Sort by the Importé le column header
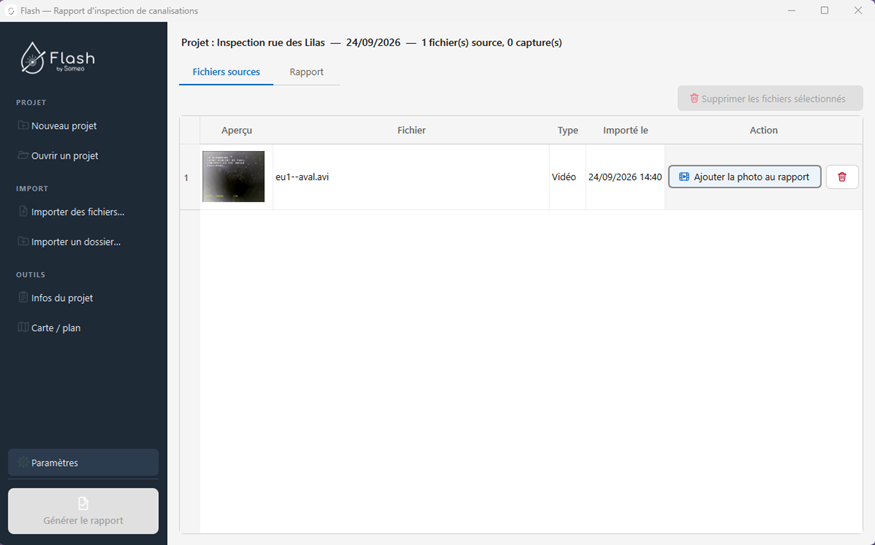 tap(625, 130)
